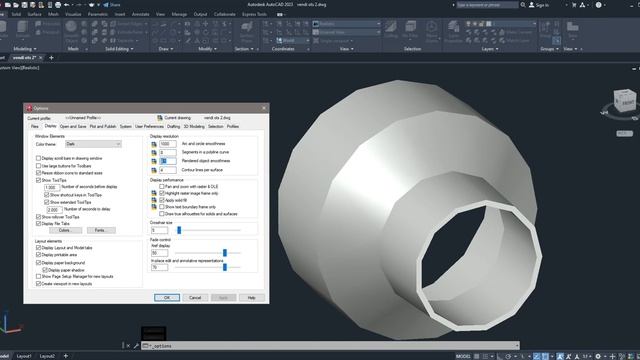Click the Help question mark icon
This screenshot has width=640, height=360.
[598, 5]
